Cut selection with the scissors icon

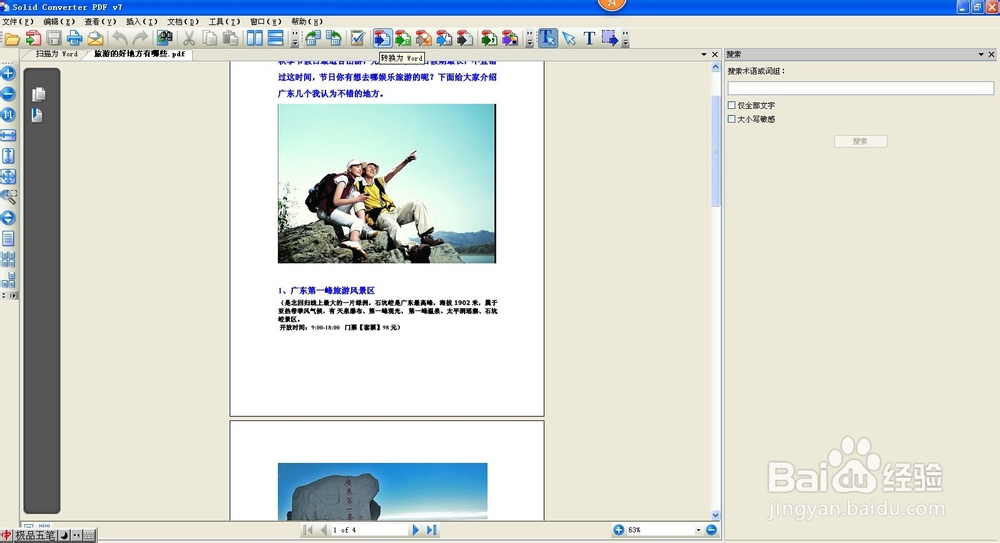pos(189,39)
